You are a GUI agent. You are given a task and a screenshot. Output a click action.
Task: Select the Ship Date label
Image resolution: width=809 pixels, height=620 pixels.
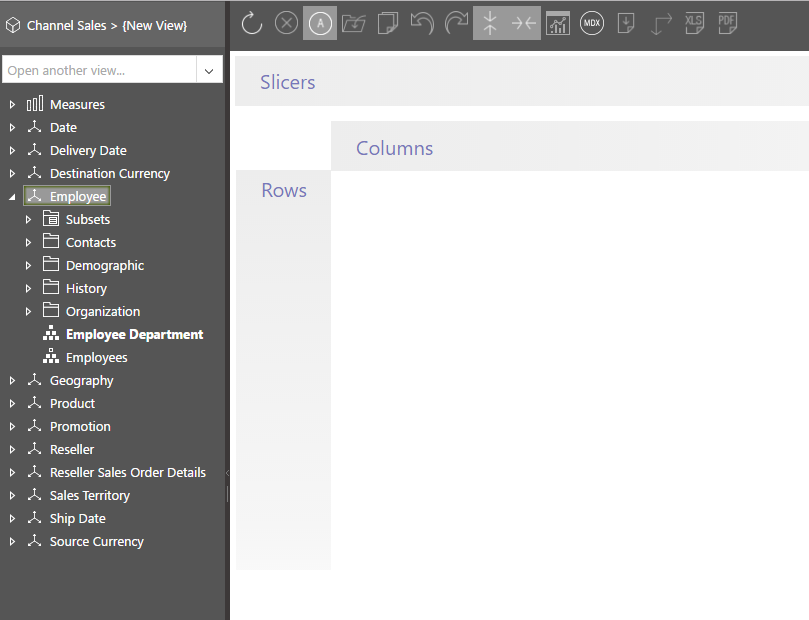[x=77, y=518]
